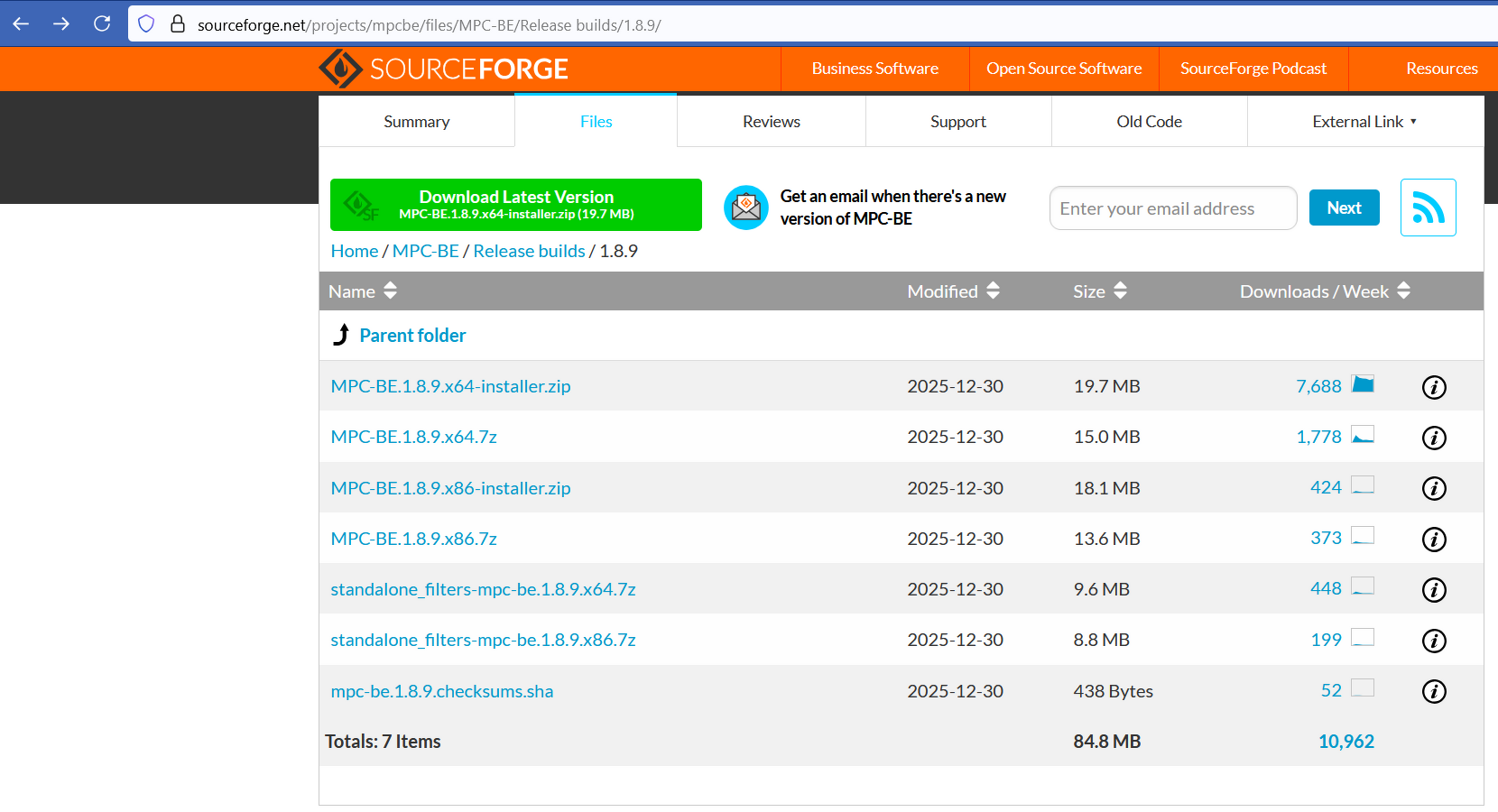Open the Open Source Software menu
1498x812 pixels.
[x=1064, y=69]
